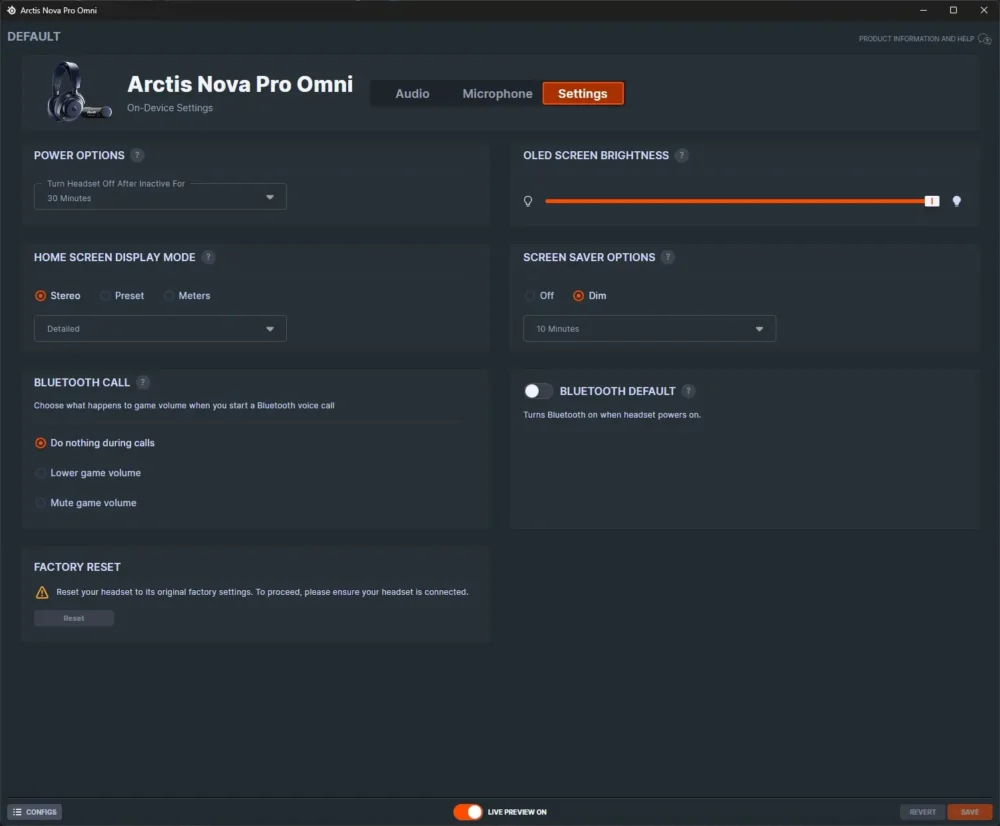
Task: Choose Lower game volume option
Action: point(40,473)
